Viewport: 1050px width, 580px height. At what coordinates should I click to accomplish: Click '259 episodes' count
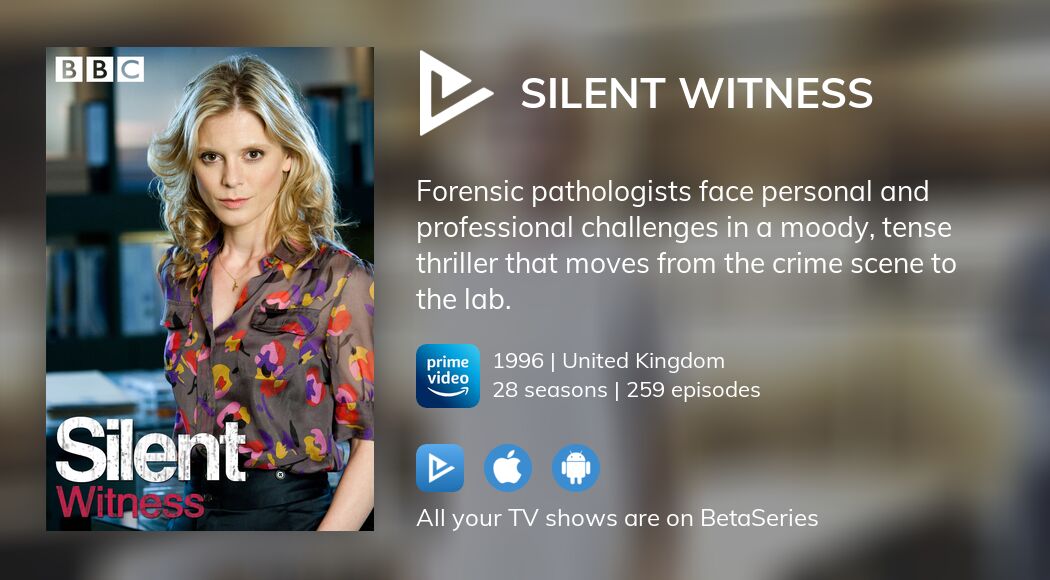click(694, 390)
